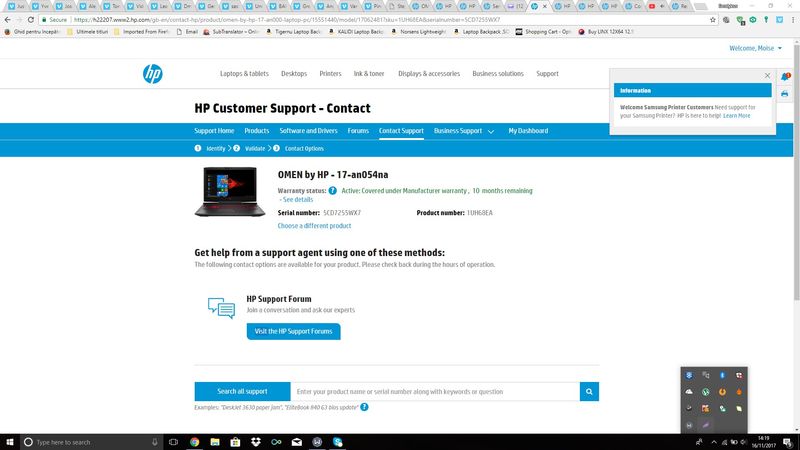Click the Windows 'Type here to search' box

92,442
